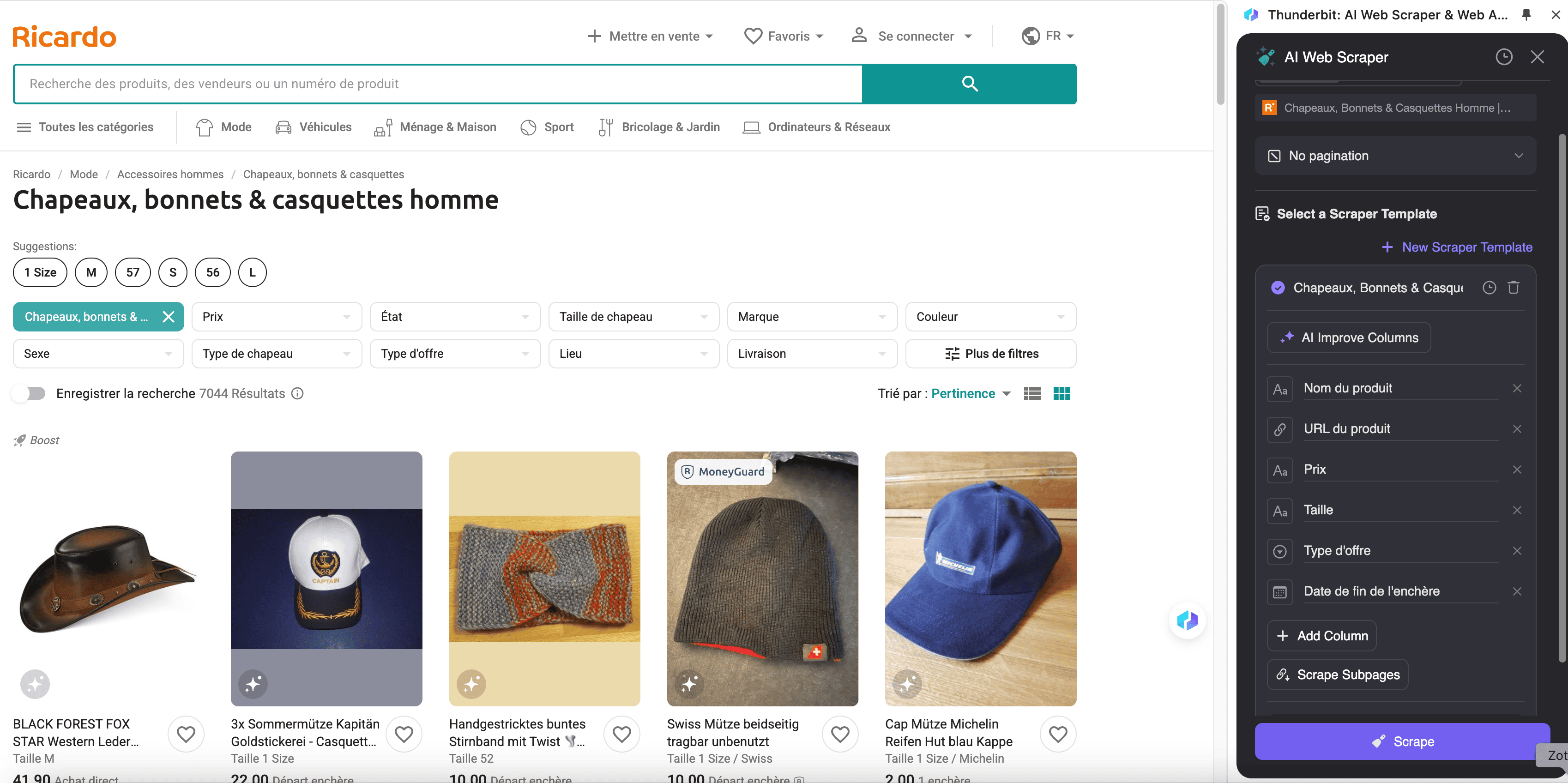Select the Chapeaux, Bonnets template radio check

pyautogui.click(x=1278, y=287)
